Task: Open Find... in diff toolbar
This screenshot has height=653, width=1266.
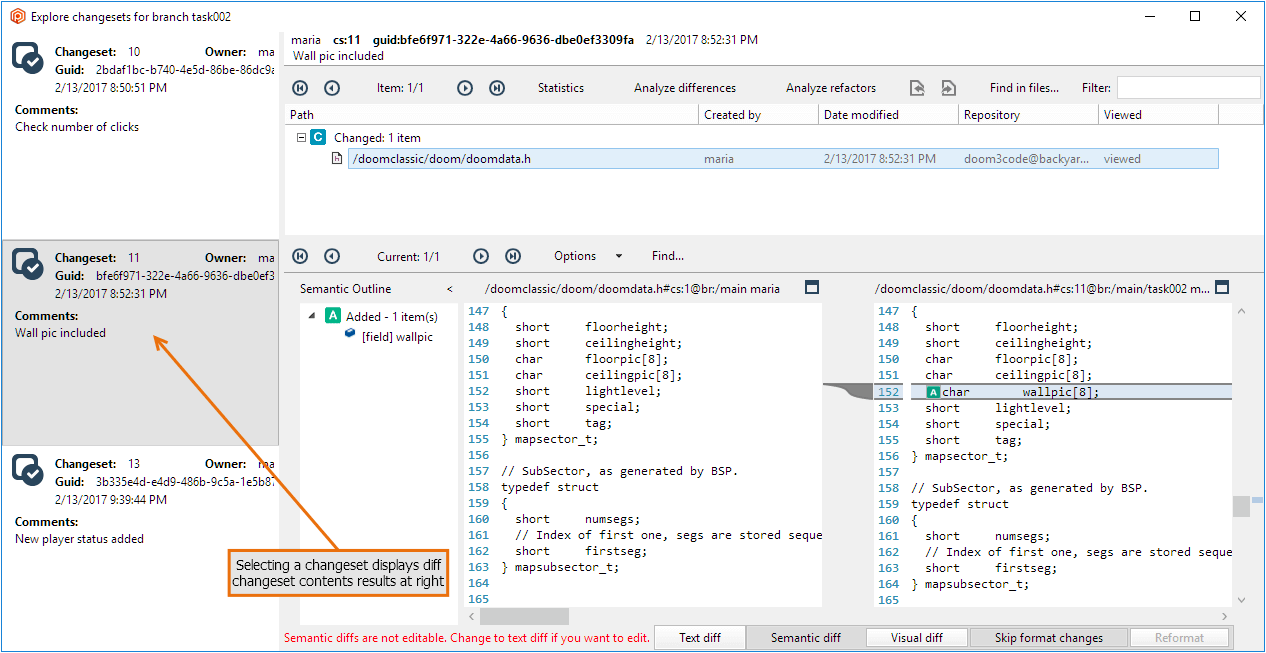Action: pos(668,256)
